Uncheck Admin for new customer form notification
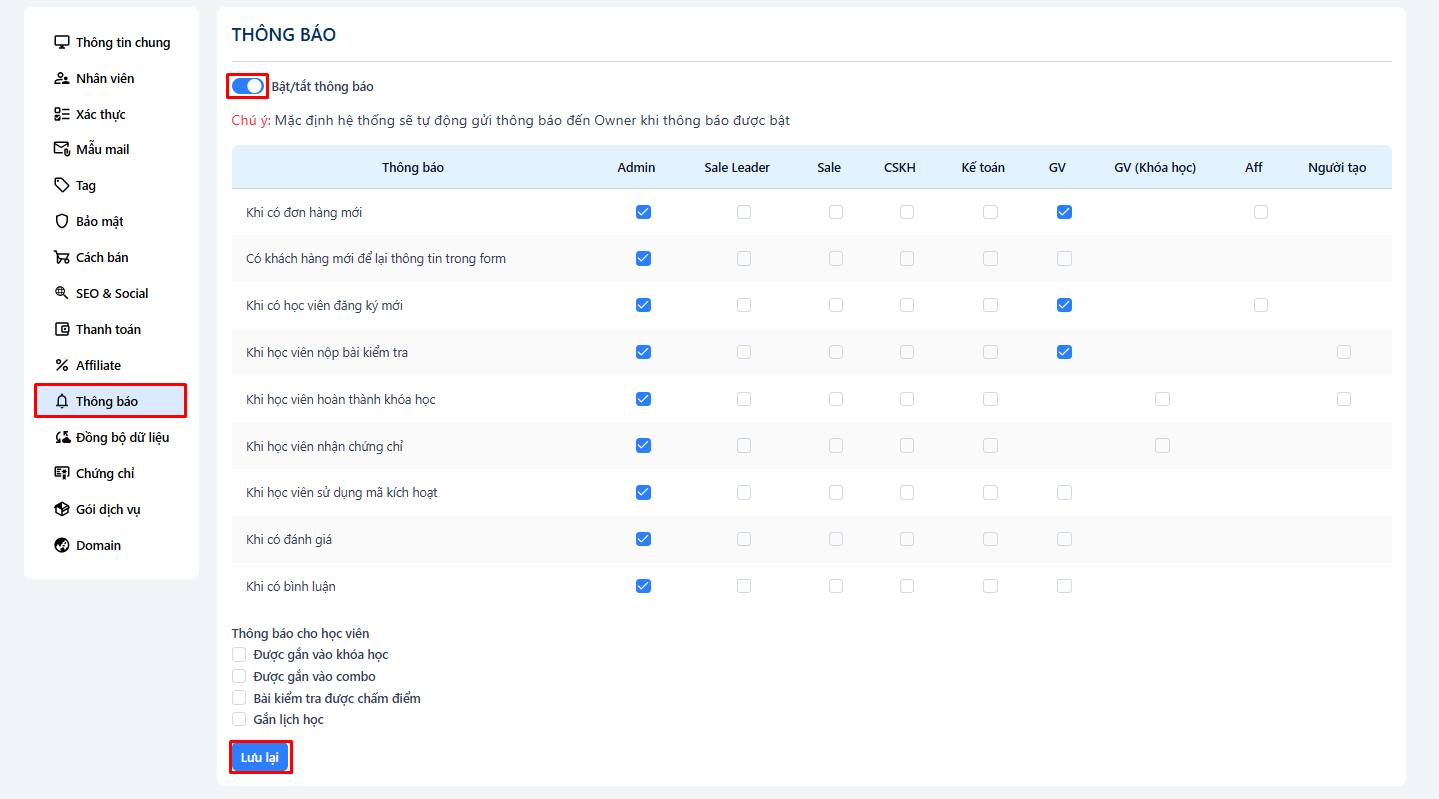 tap(643, 258)
